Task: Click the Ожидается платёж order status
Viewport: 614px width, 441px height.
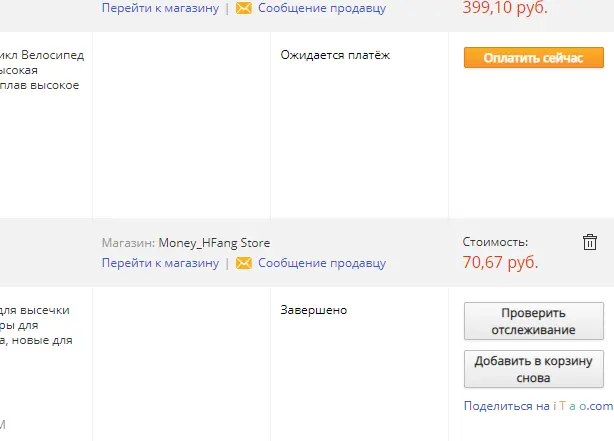Action: pos(335,55)
